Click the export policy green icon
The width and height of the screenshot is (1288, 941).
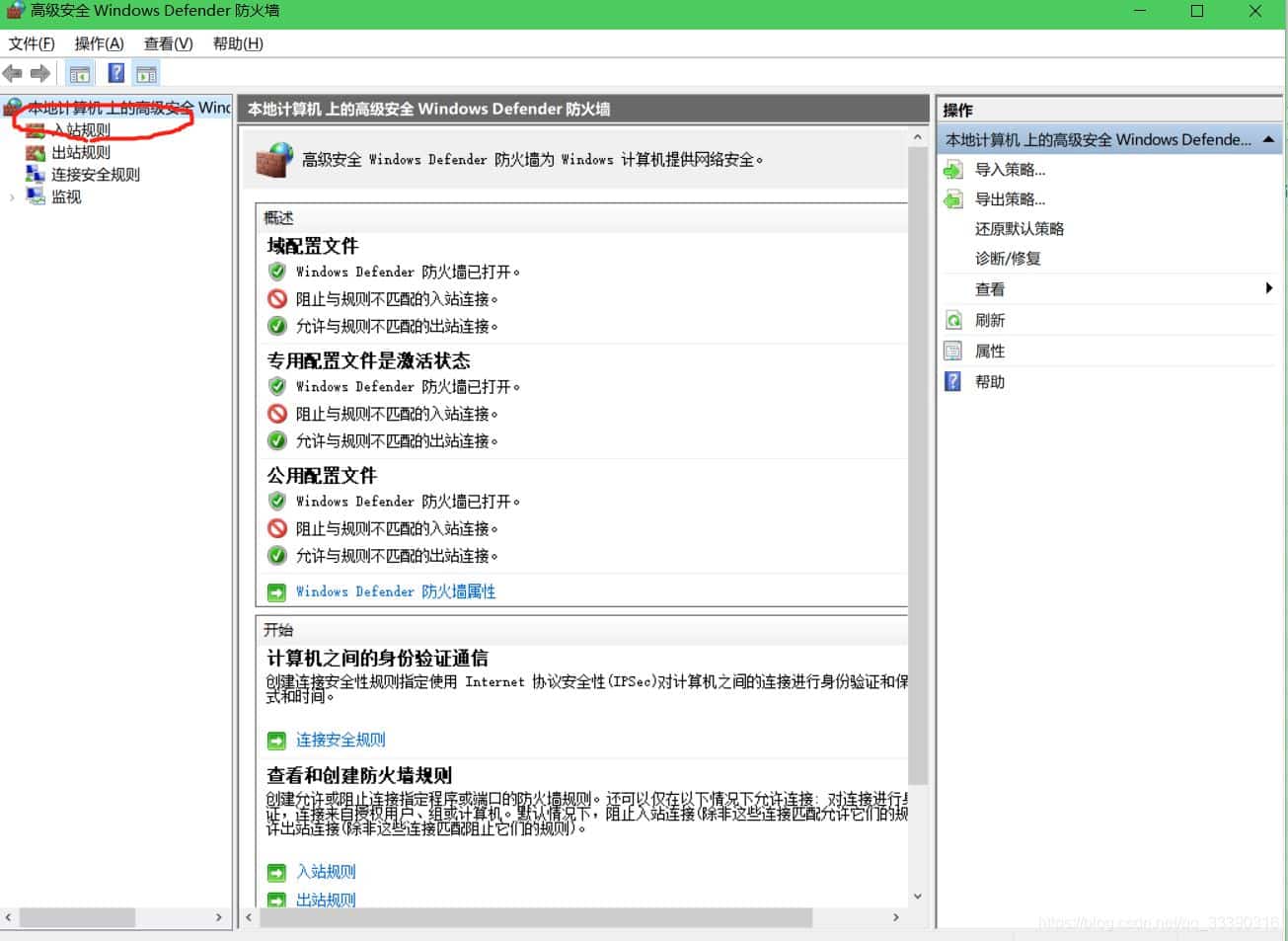tap(952, 199)
